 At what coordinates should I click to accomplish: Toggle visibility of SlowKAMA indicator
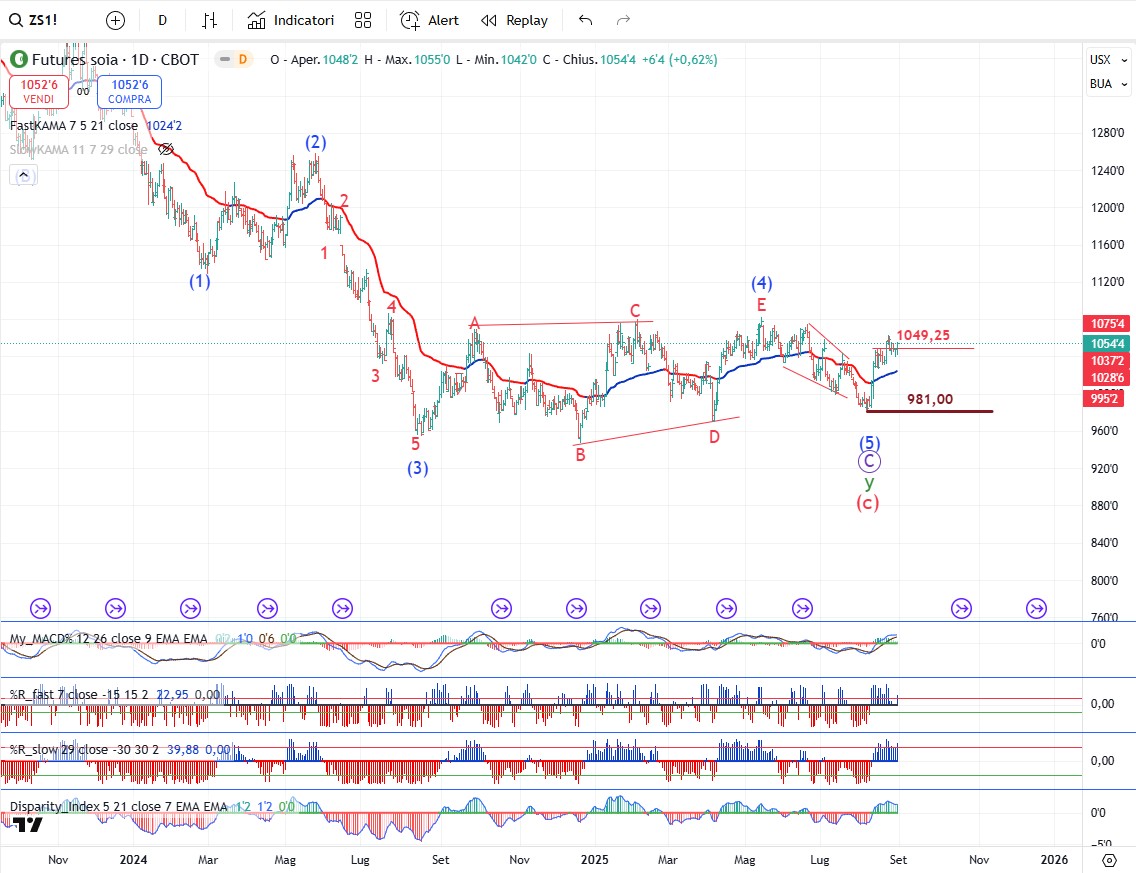click(166, 150)
